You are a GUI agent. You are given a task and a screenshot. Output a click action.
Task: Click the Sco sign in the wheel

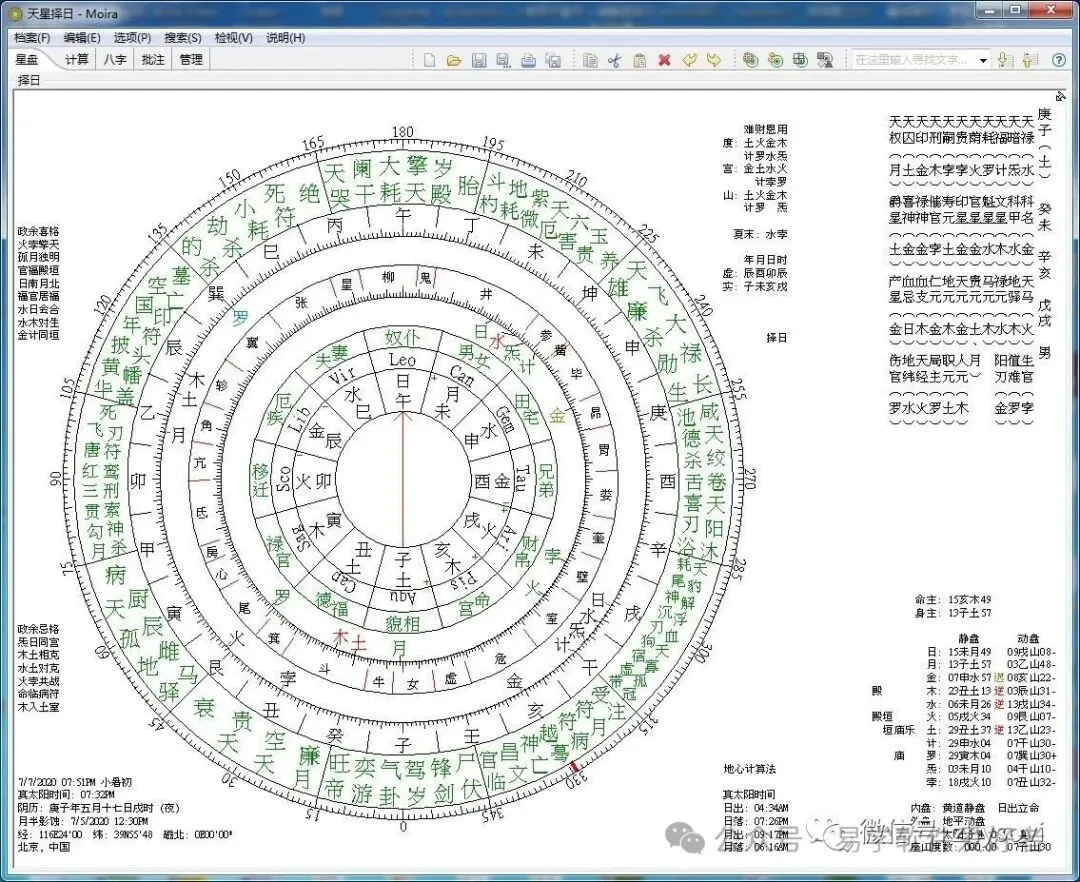(x=283, y=479)
